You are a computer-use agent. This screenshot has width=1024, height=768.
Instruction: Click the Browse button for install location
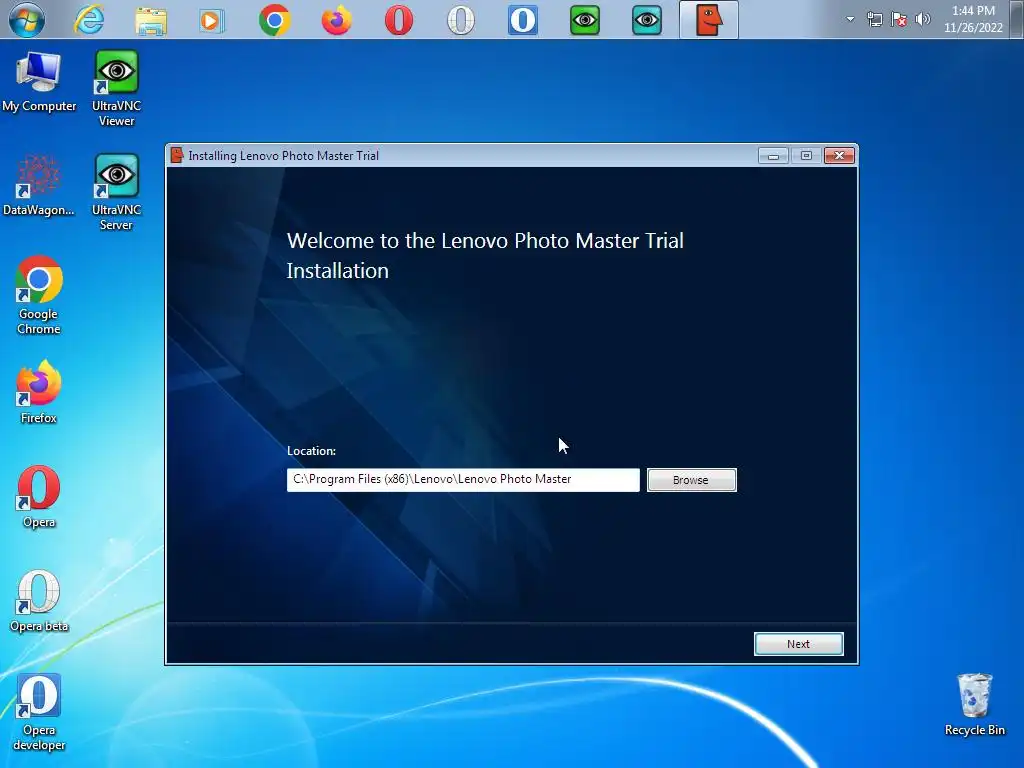pos(692,480)
